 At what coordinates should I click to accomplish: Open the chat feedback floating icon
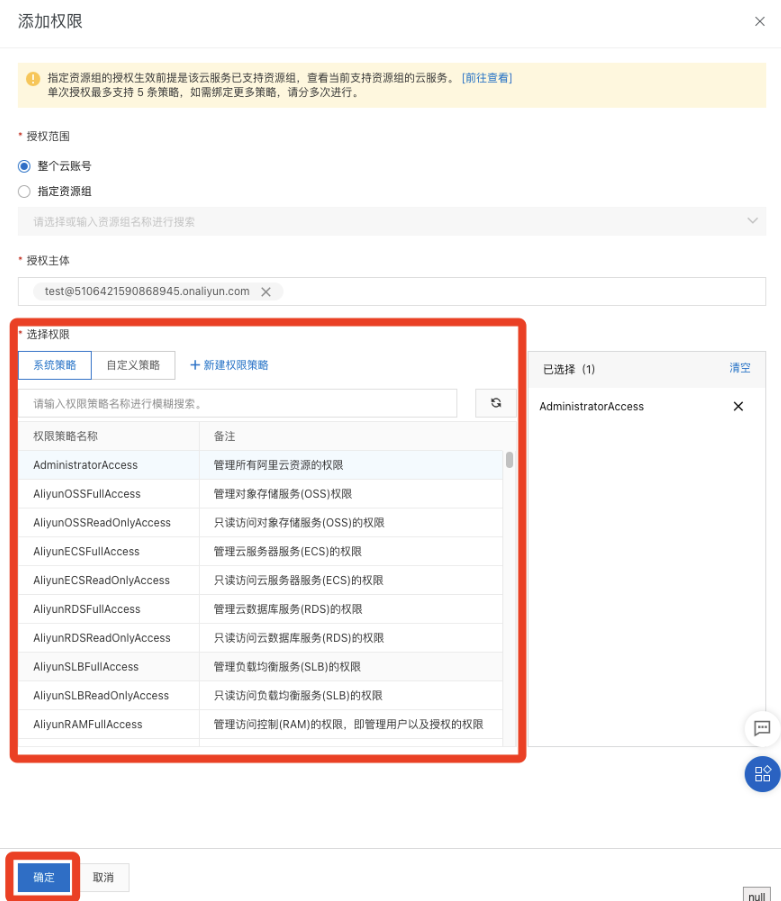(x=761, y=728)
